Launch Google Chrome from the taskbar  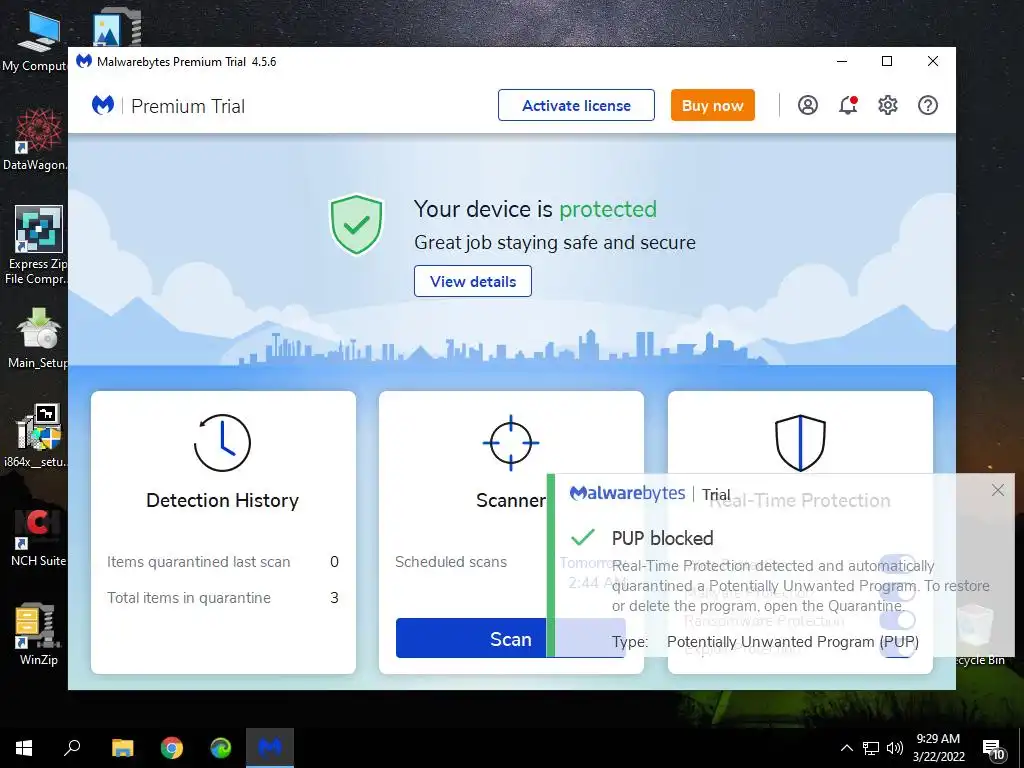tap(172, 748)
